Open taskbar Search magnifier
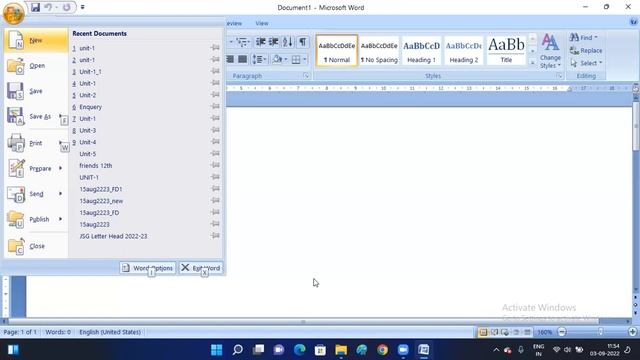Image resolution: width=640 pixels, height=360 pixels. click(238, 350)
